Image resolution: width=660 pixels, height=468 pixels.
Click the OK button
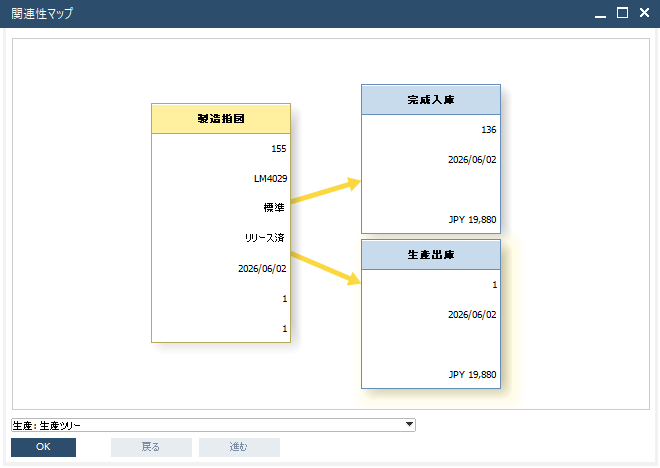pos(43,447)
